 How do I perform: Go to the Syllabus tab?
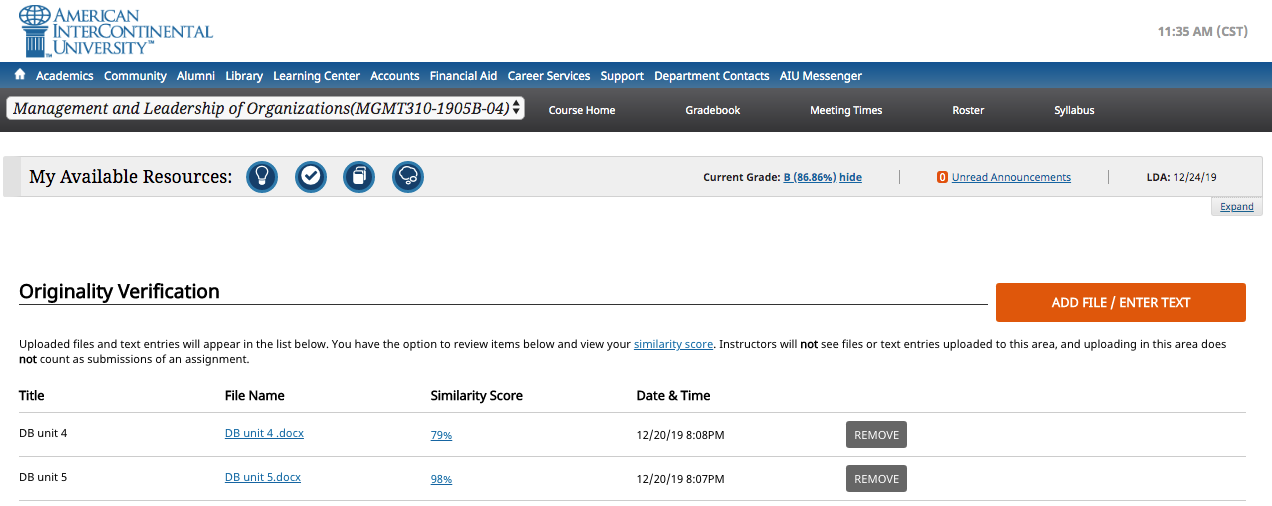tap(1074, 110)
